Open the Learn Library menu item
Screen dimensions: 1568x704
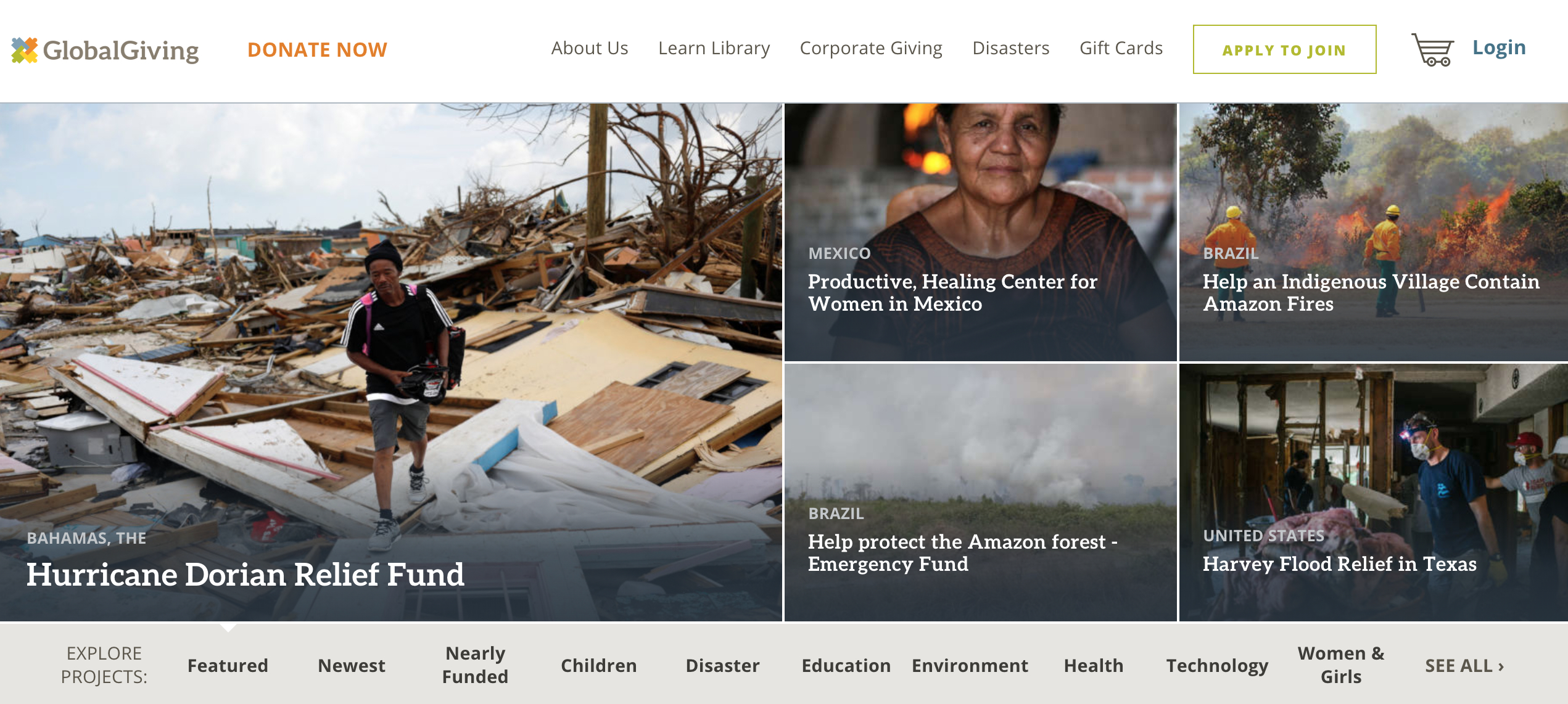coord(714,48)
